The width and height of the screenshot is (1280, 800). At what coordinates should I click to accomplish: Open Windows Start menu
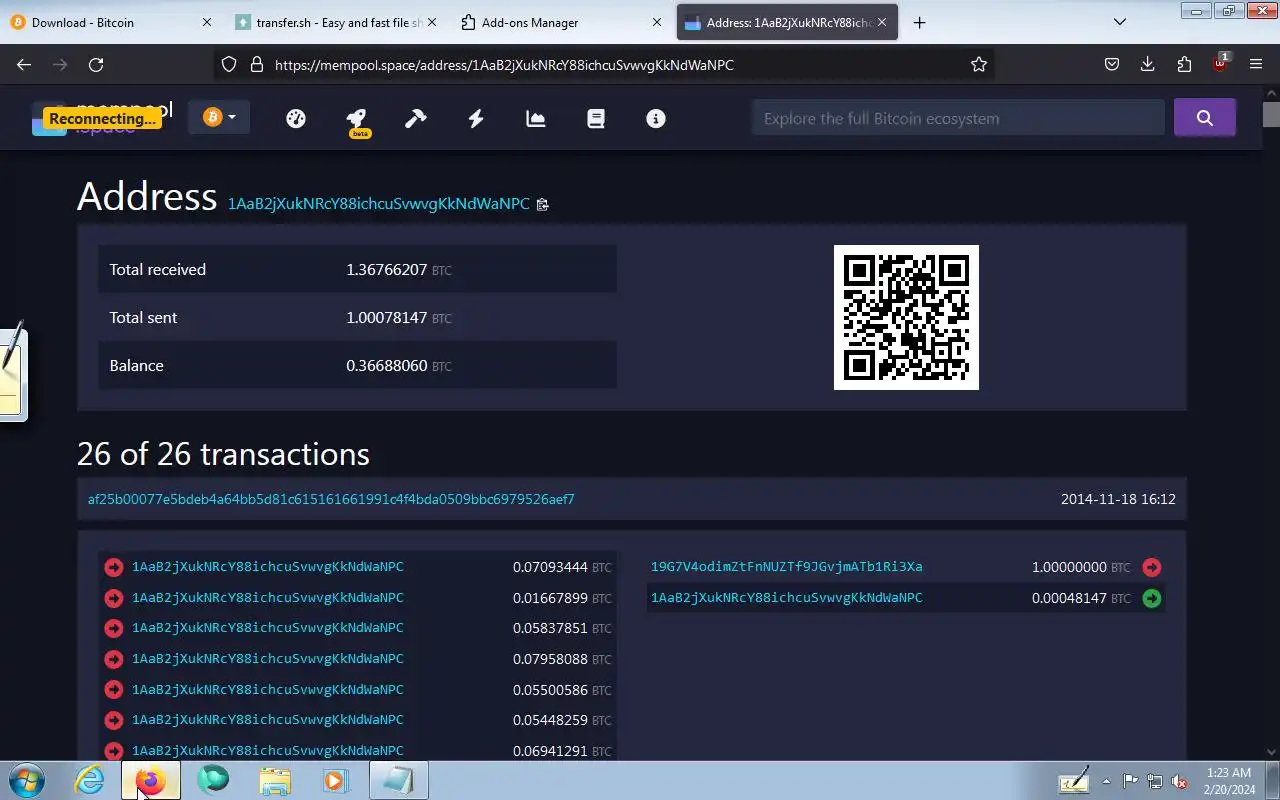[26, 780]
